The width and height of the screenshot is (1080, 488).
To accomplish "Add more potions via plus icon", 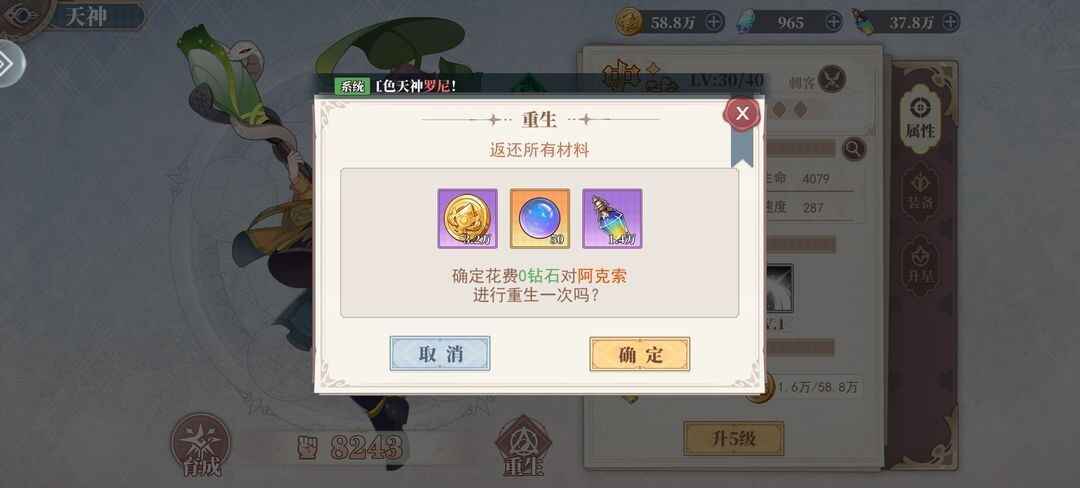I will point(951,22).
